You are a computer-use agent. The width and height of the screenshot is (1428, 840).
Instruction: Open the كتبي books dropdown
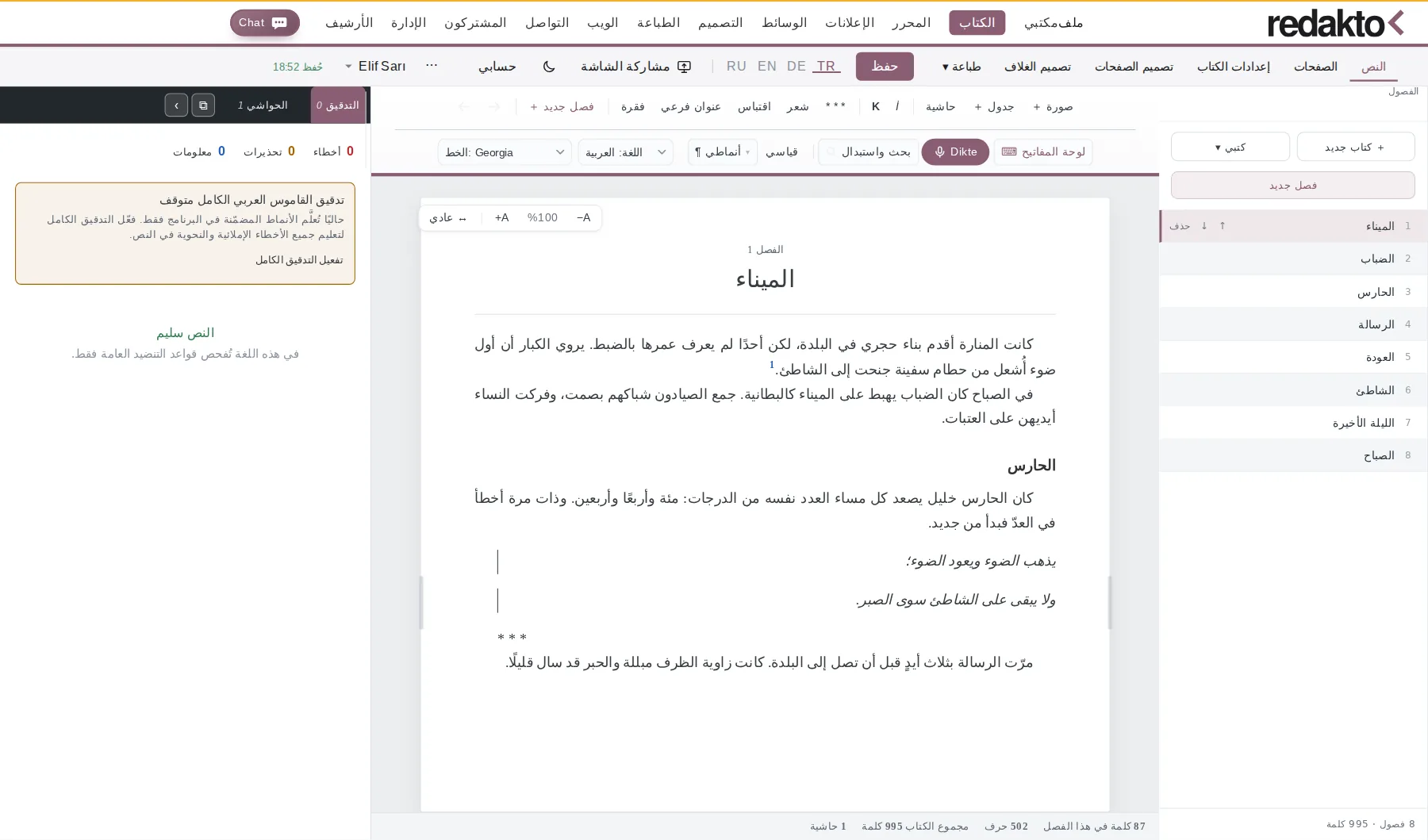(1230, 147)
